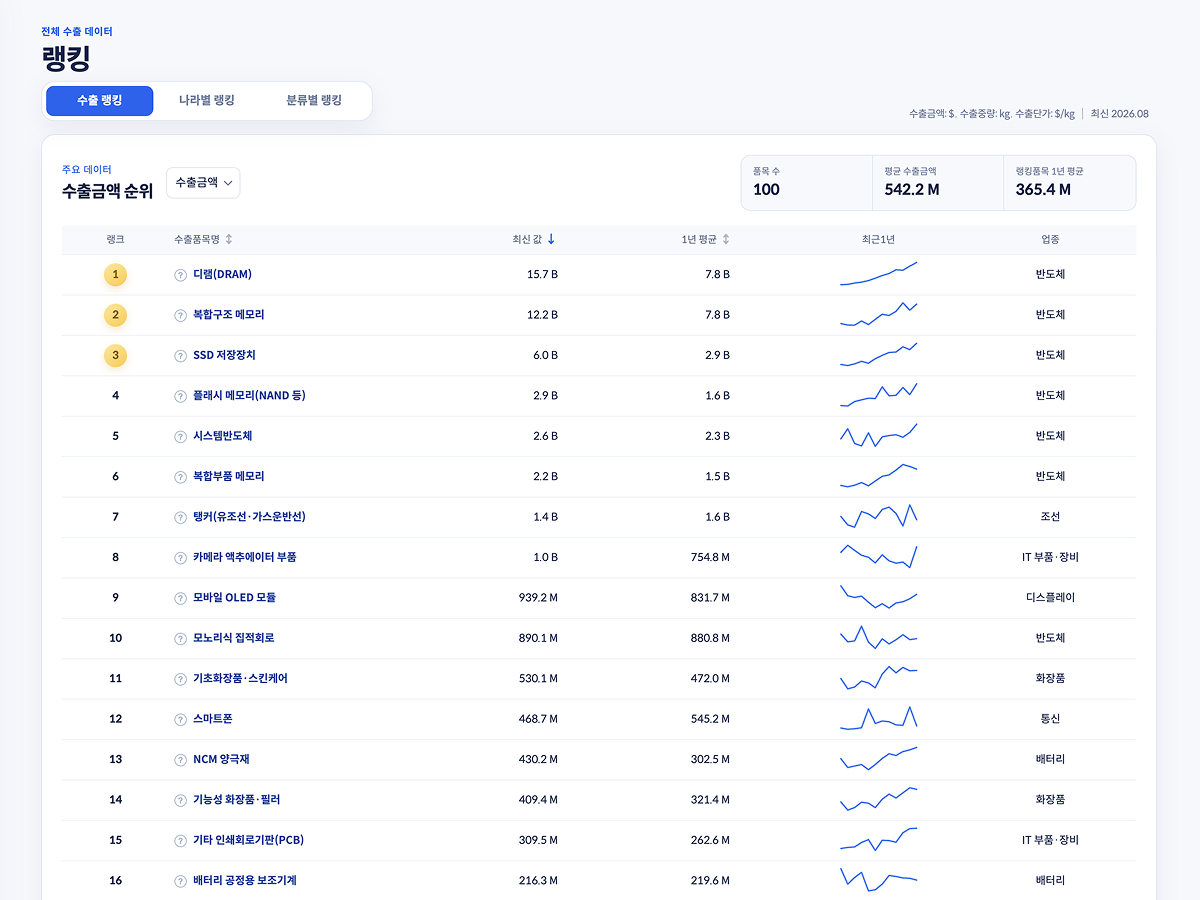The height and width of the screenshot is (900, 1200).
Task: Click the 랭킹품목 1년 평균 365.4 M stat
Action: [1069, 183]
